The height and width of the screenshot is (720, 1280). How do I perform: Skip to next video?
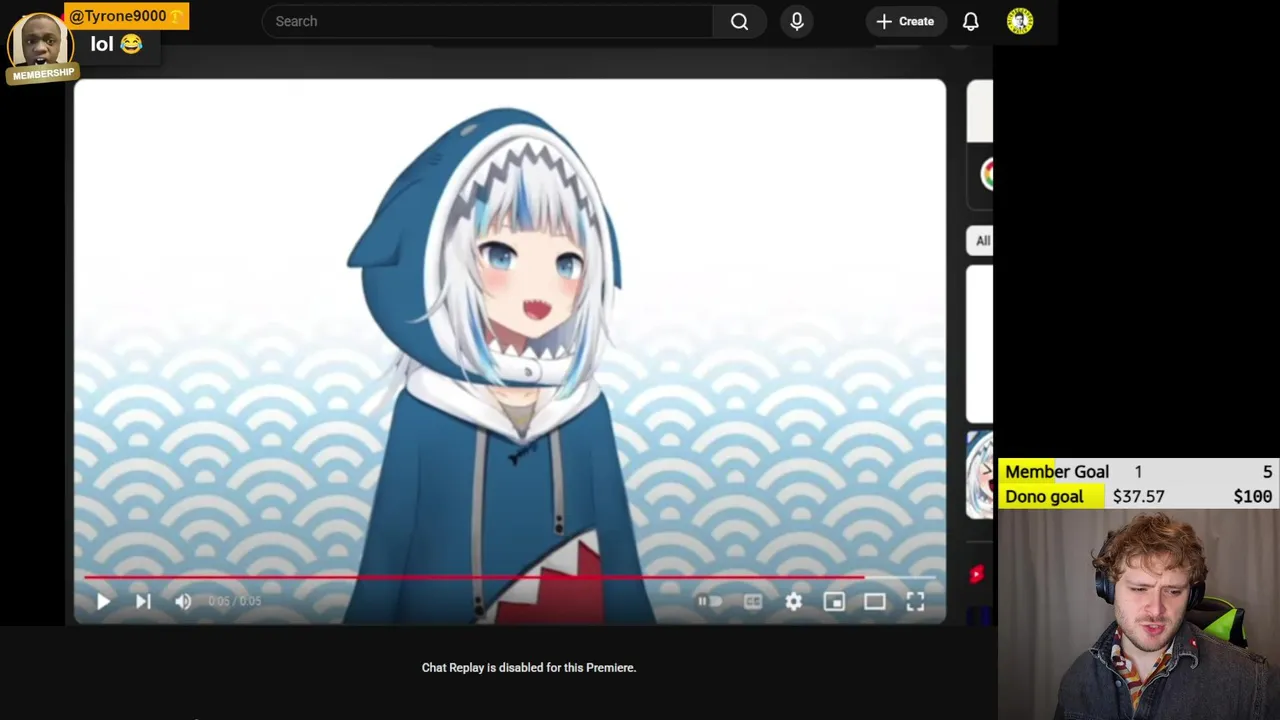[143, 601]
